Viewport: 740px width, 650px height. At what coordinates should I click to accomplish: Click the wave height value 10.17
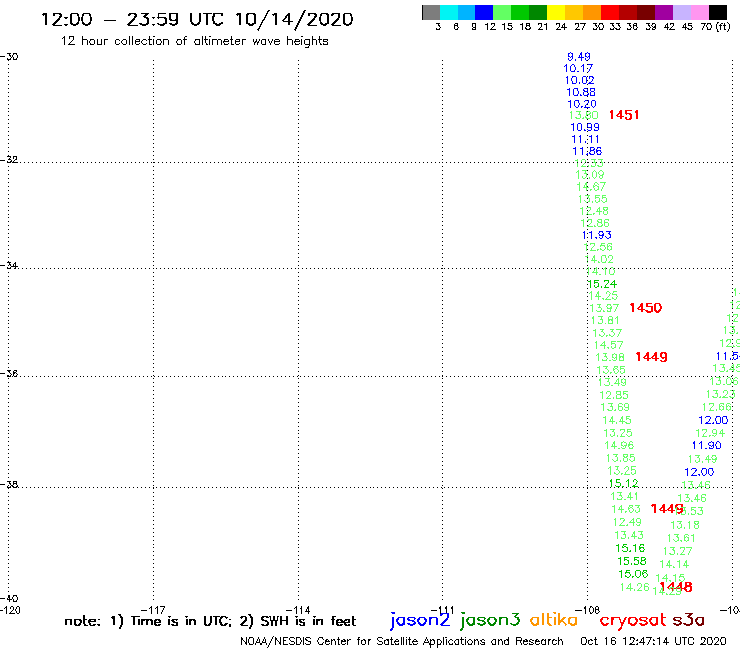pos(578,68)
